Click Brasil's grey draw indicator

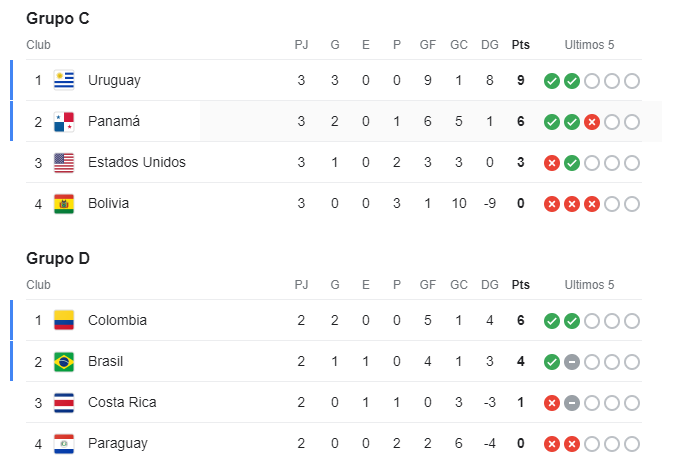tap(571, 362)
